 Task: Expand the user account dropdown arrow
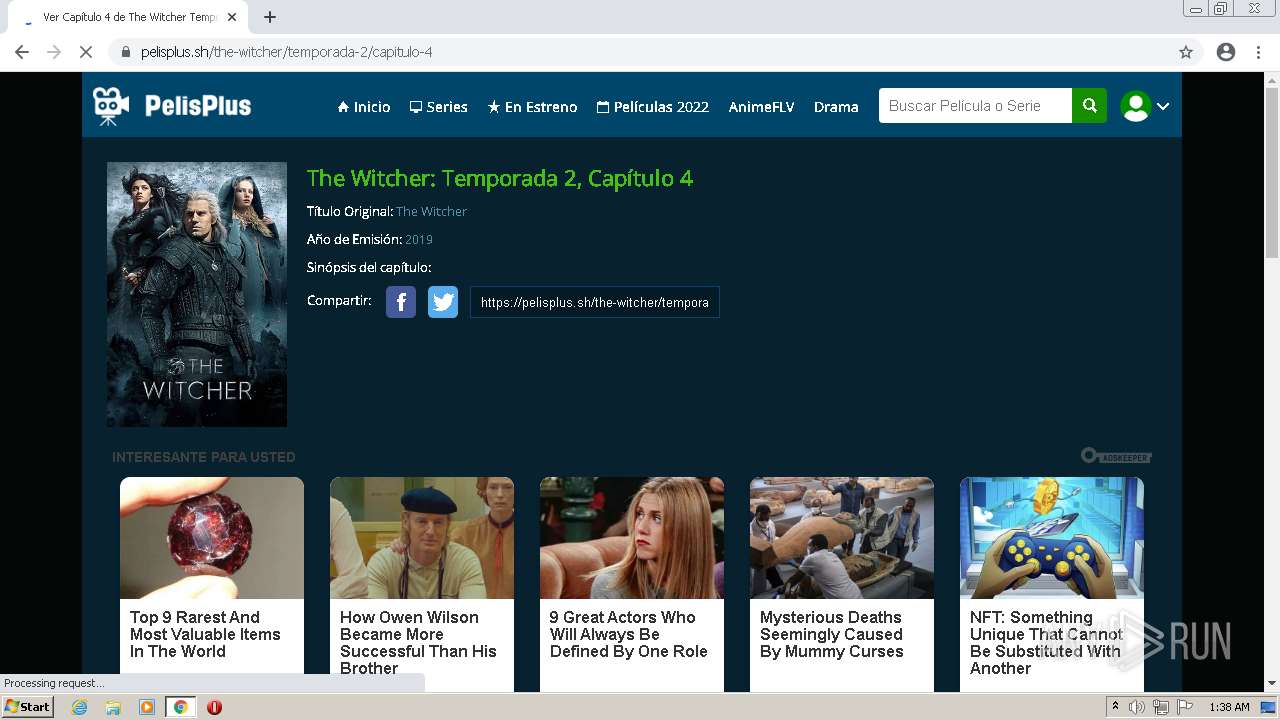tap(1163, 106)
